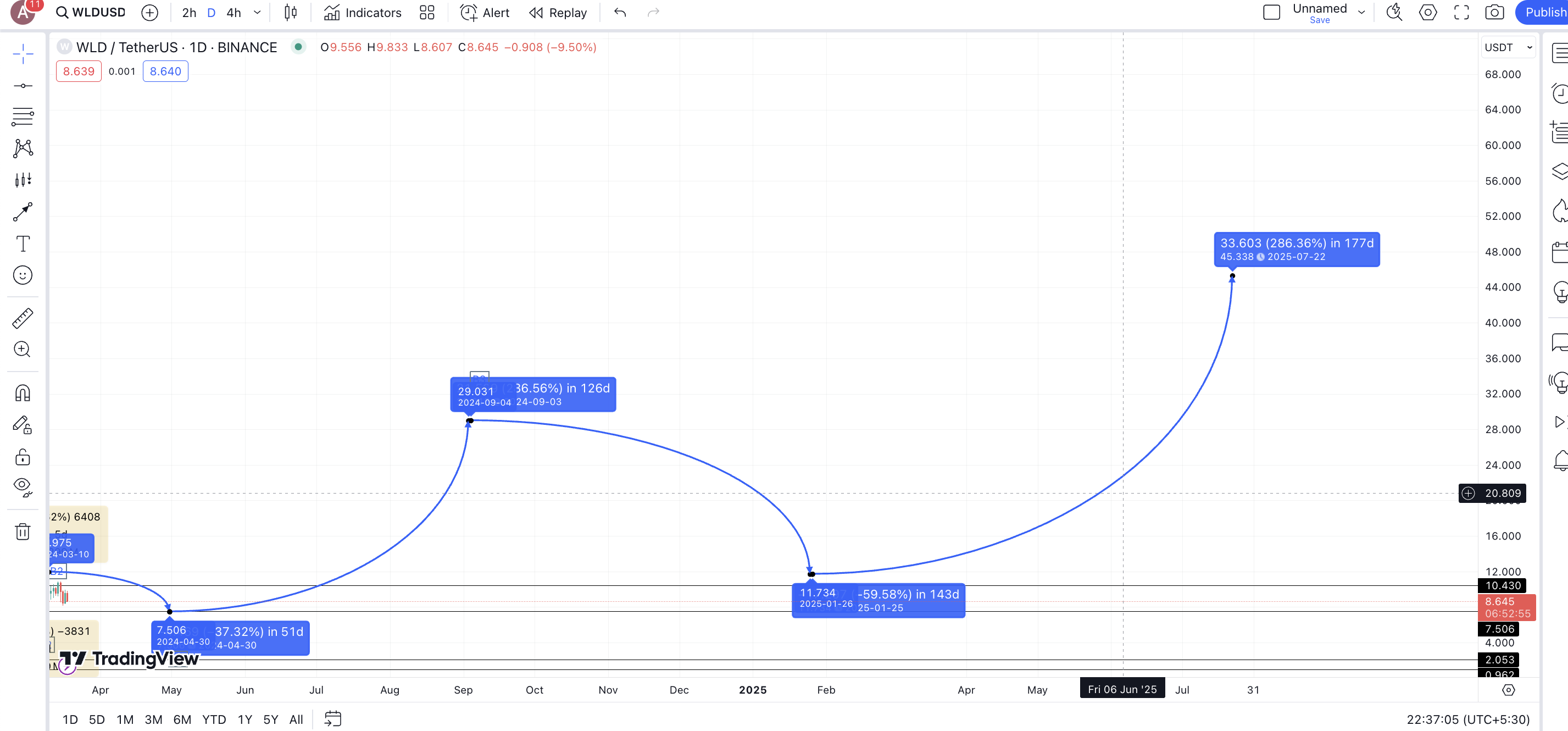Click the Publish button
1568x731 pixels.
click(1544, 13)
